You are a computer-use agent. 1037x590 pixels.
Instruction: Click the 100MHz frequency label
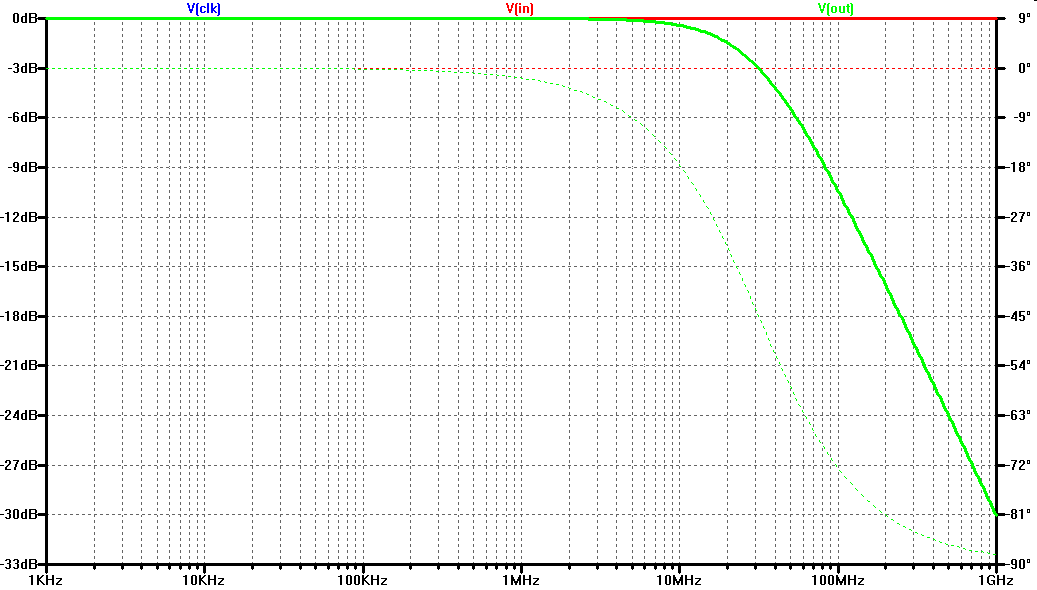pyautogui.click(x=837, y=580)
